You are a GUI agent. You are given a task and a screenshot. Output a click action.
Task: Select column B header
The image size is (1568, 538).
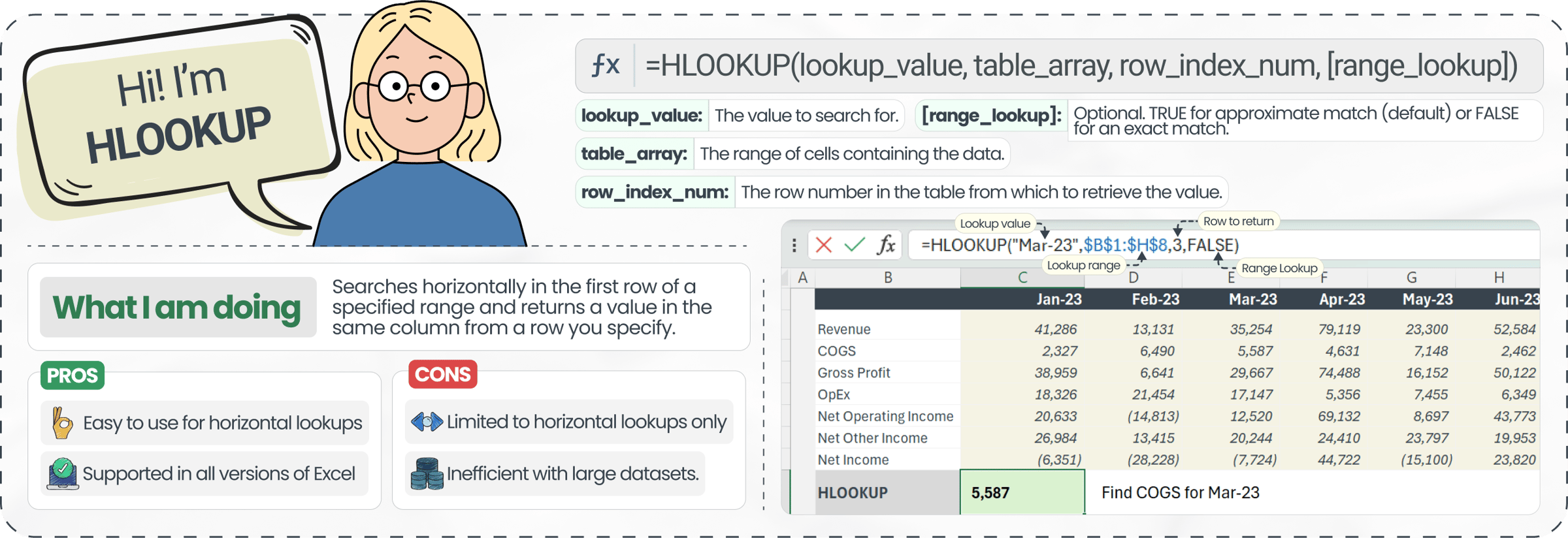click(x=887, y=277)
